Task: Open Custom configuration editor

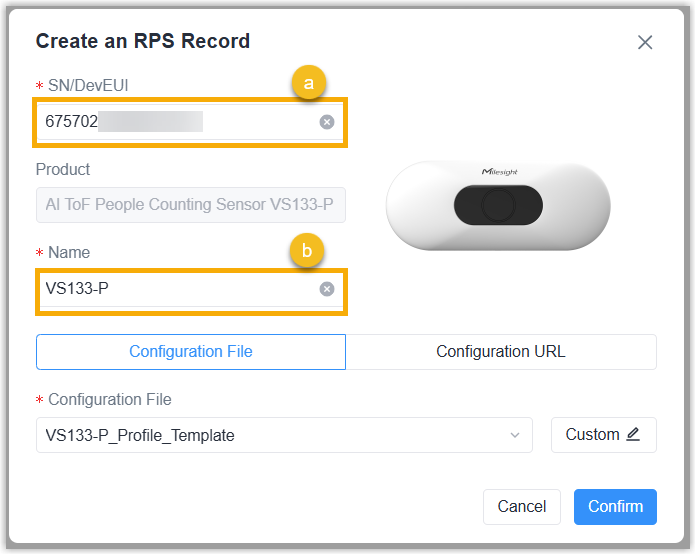Action: tap(604, 435)
